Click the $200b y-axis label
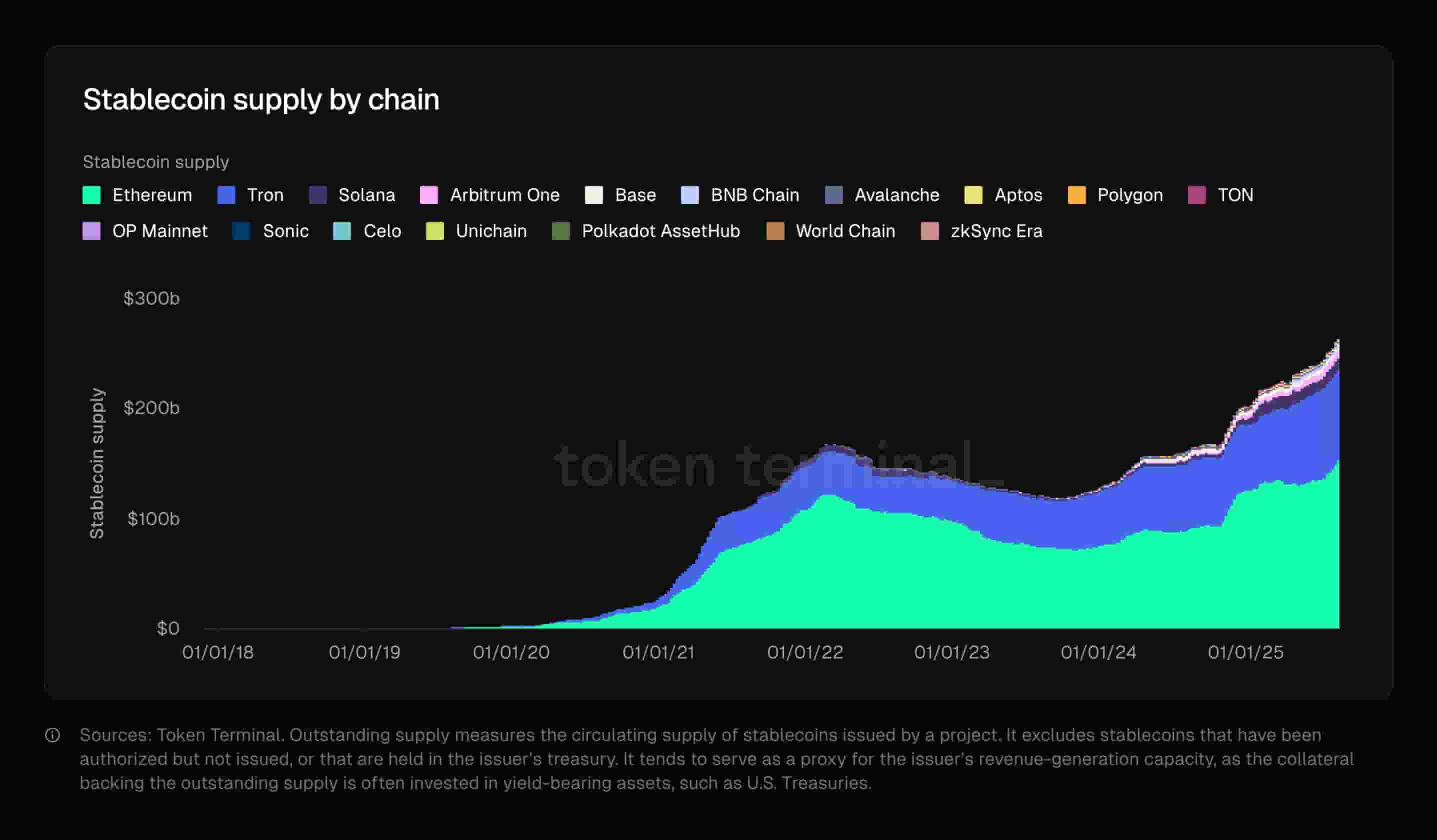 click(x=151, y=408)
